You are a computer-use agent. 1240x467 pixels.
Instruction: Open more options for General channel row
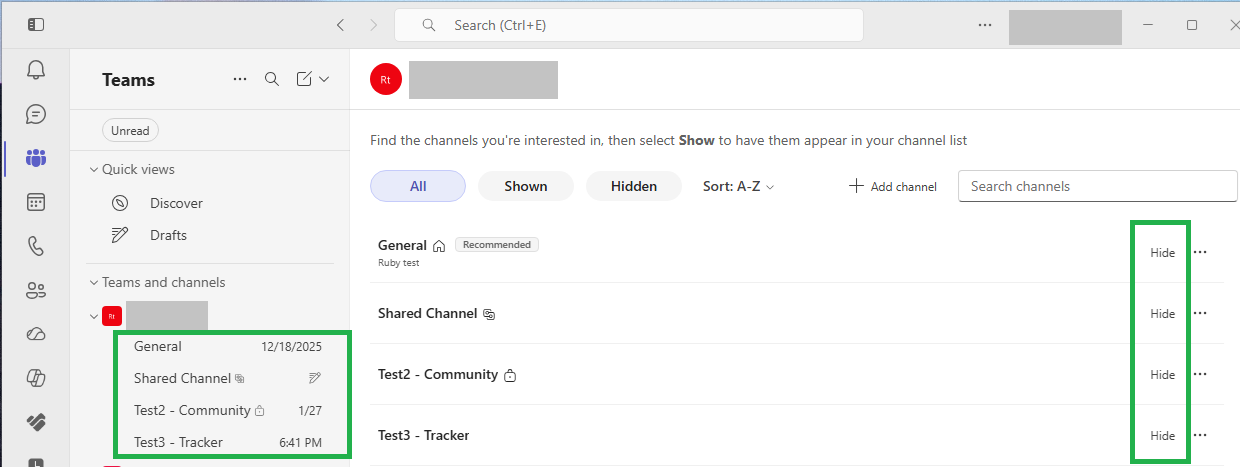click(x=1201, y=253)
